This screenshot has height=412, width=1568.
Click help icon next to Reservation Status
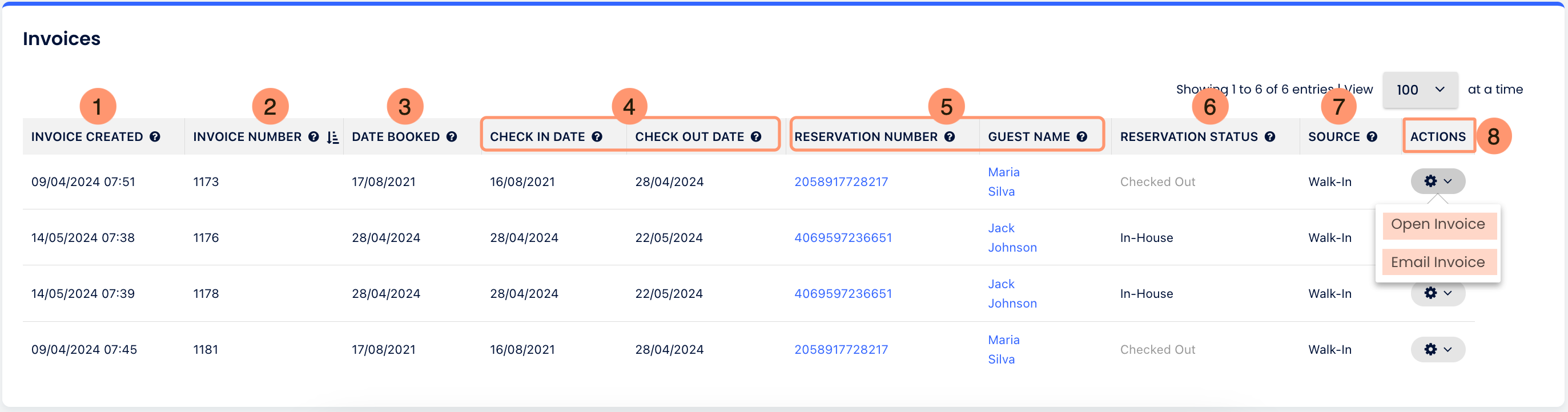click(1270, 137)
